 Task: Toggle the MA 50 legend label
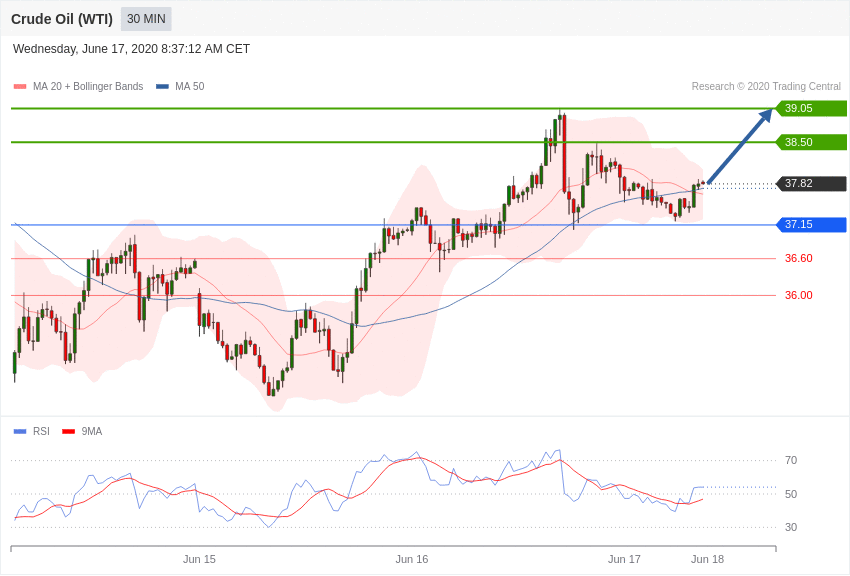pos(190,87)
